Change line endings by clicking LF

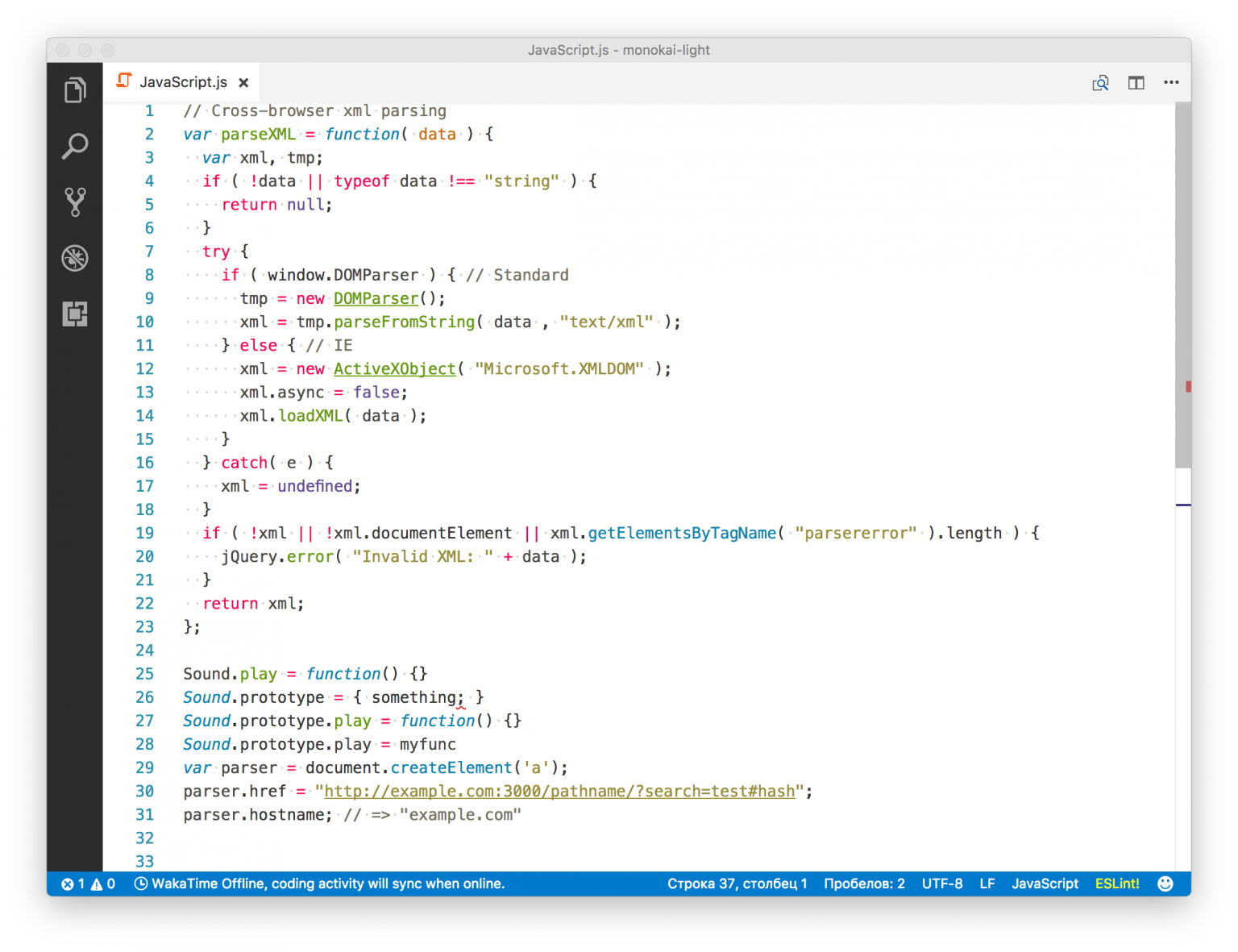click(x=987, y=883)
